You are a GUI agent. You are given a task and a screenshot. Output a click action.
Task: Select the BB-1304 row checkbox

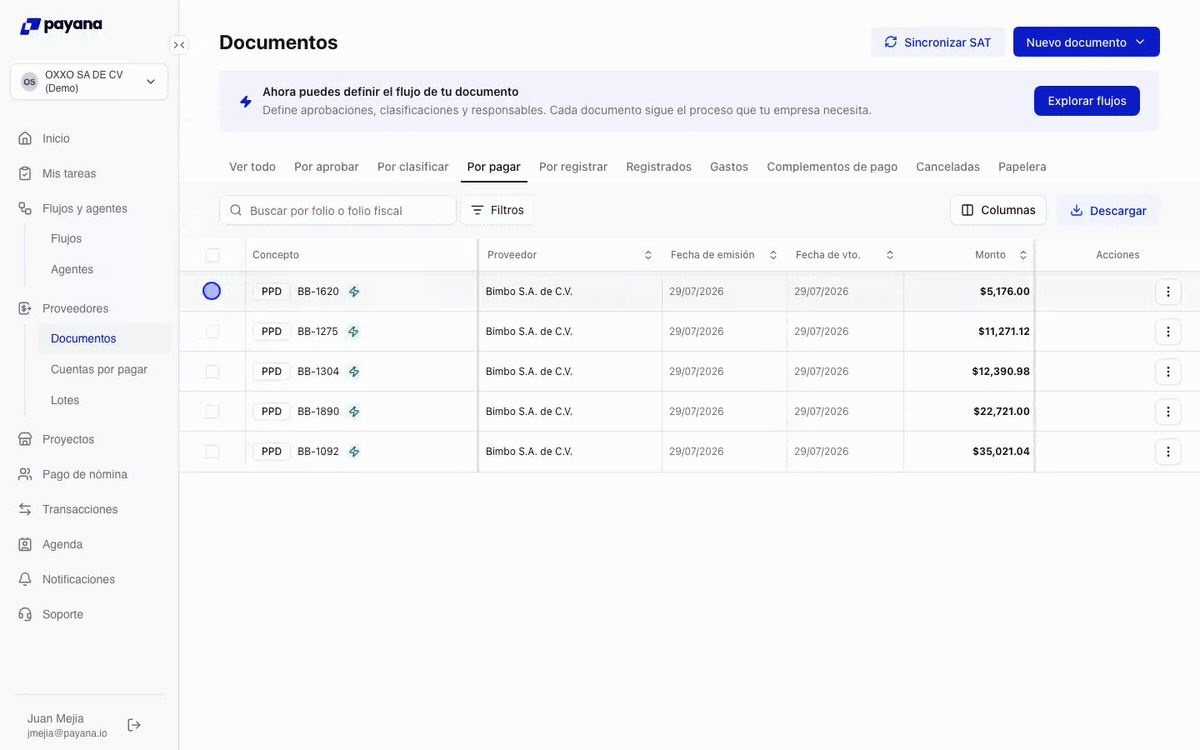pos(212,371)
